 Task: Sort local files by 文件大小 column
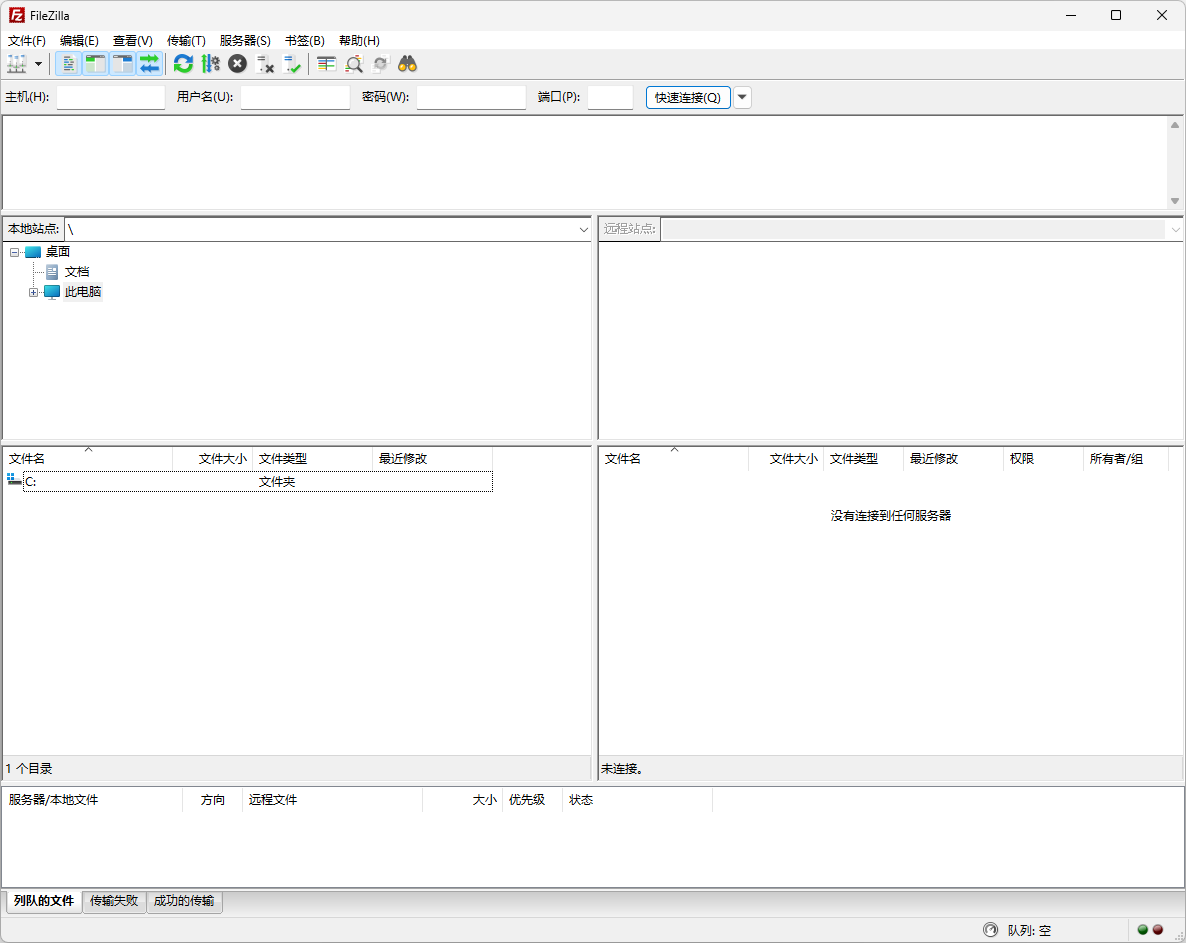pyautogui.click(x=218, y=458)
